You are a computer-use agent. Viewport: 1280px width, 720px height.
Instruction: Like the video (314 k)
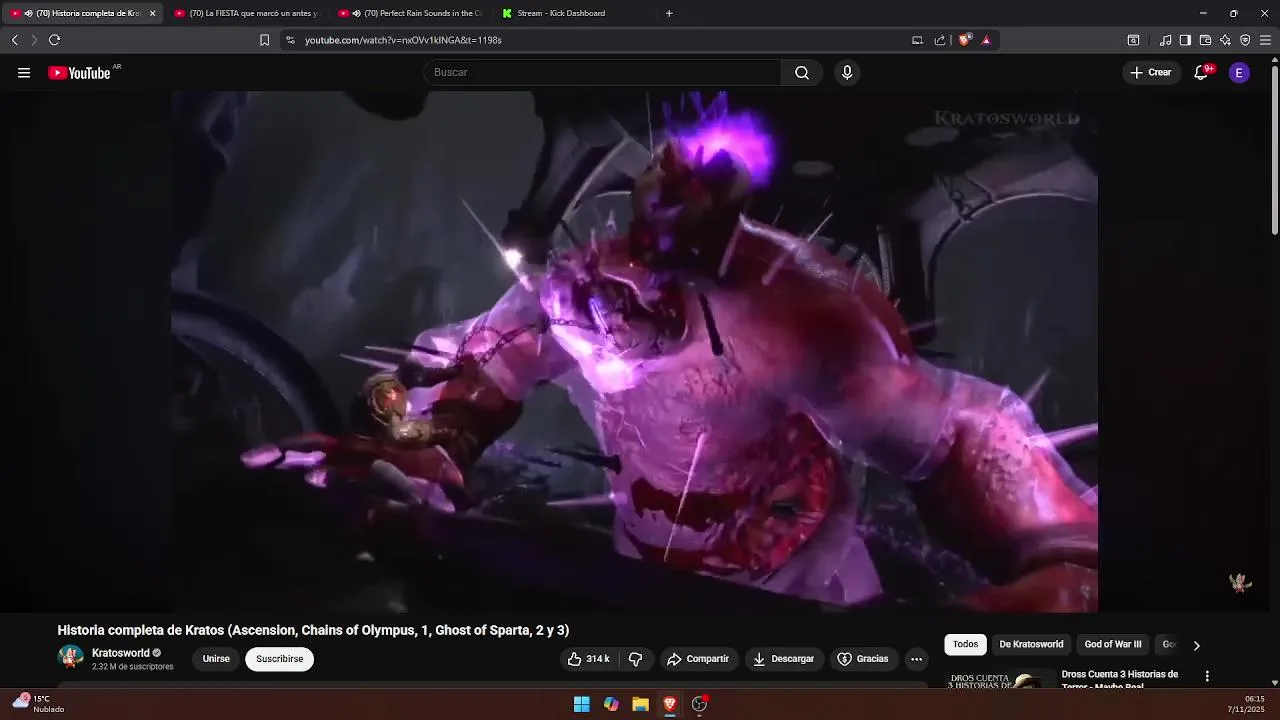click(x=588, y=659)
